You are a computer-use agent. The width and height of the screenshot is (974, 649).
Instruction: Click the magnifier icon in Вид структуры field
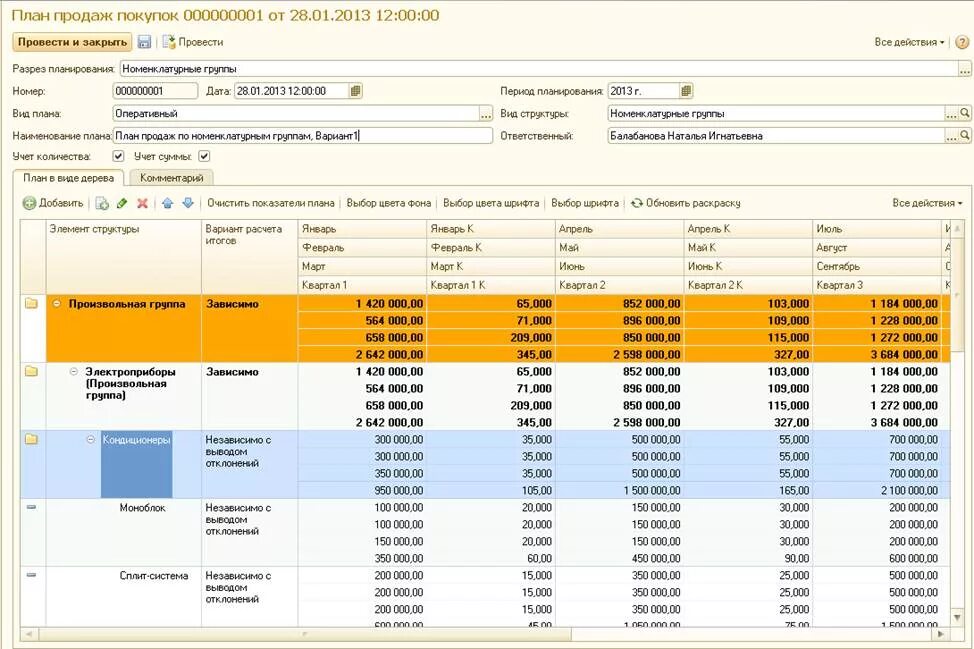965,113
